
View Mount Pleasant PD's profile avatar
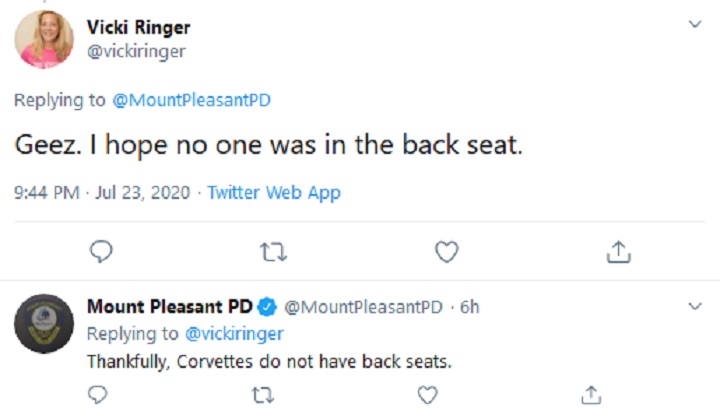click(x=44, y=324)
